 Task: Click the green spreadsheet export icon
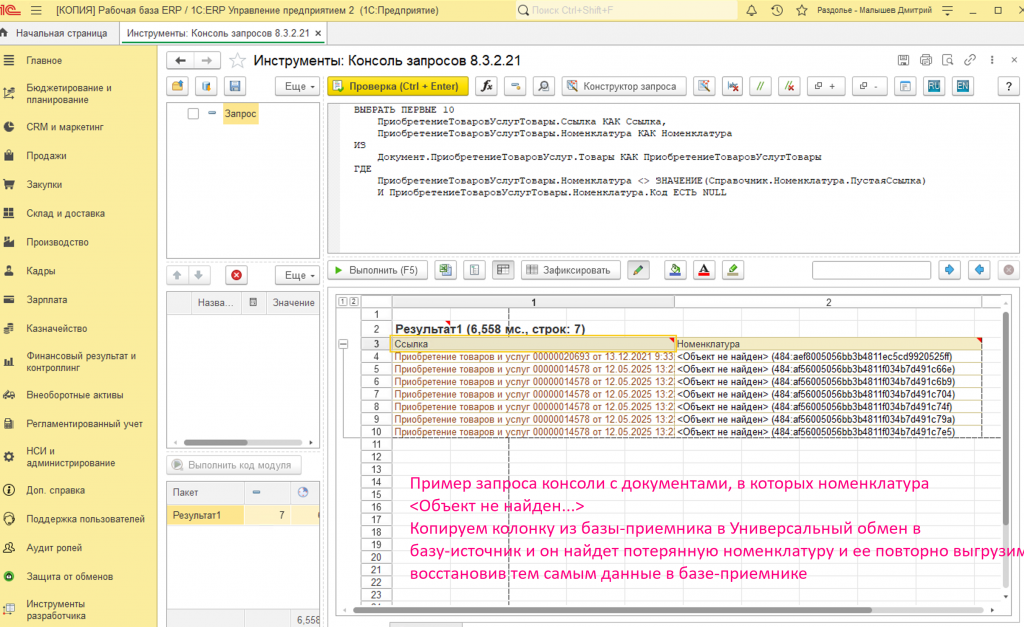coord(445,270)
